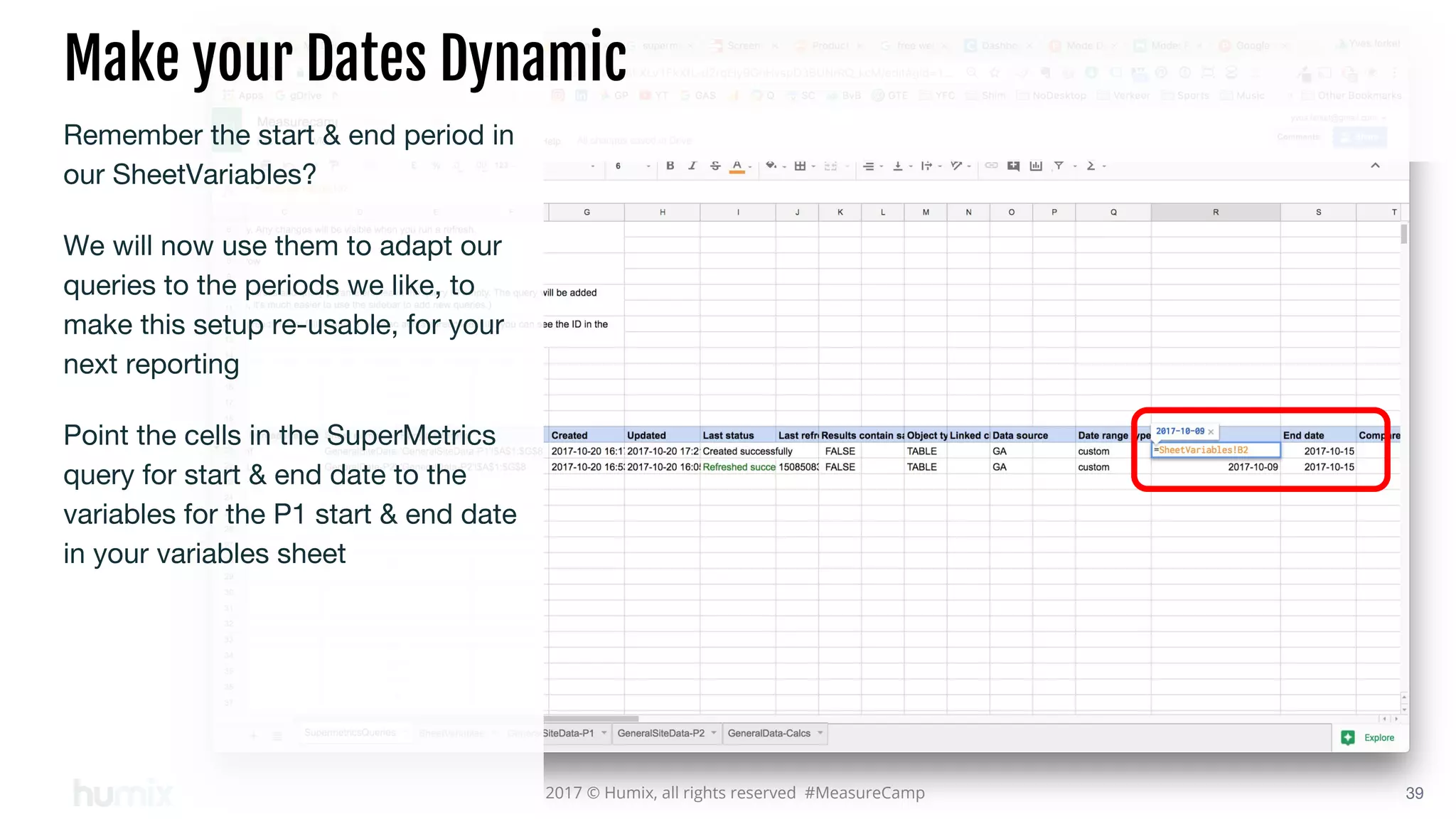
Task: Expand fill color dropdown arrow
Action: click(x=784, y=167)
